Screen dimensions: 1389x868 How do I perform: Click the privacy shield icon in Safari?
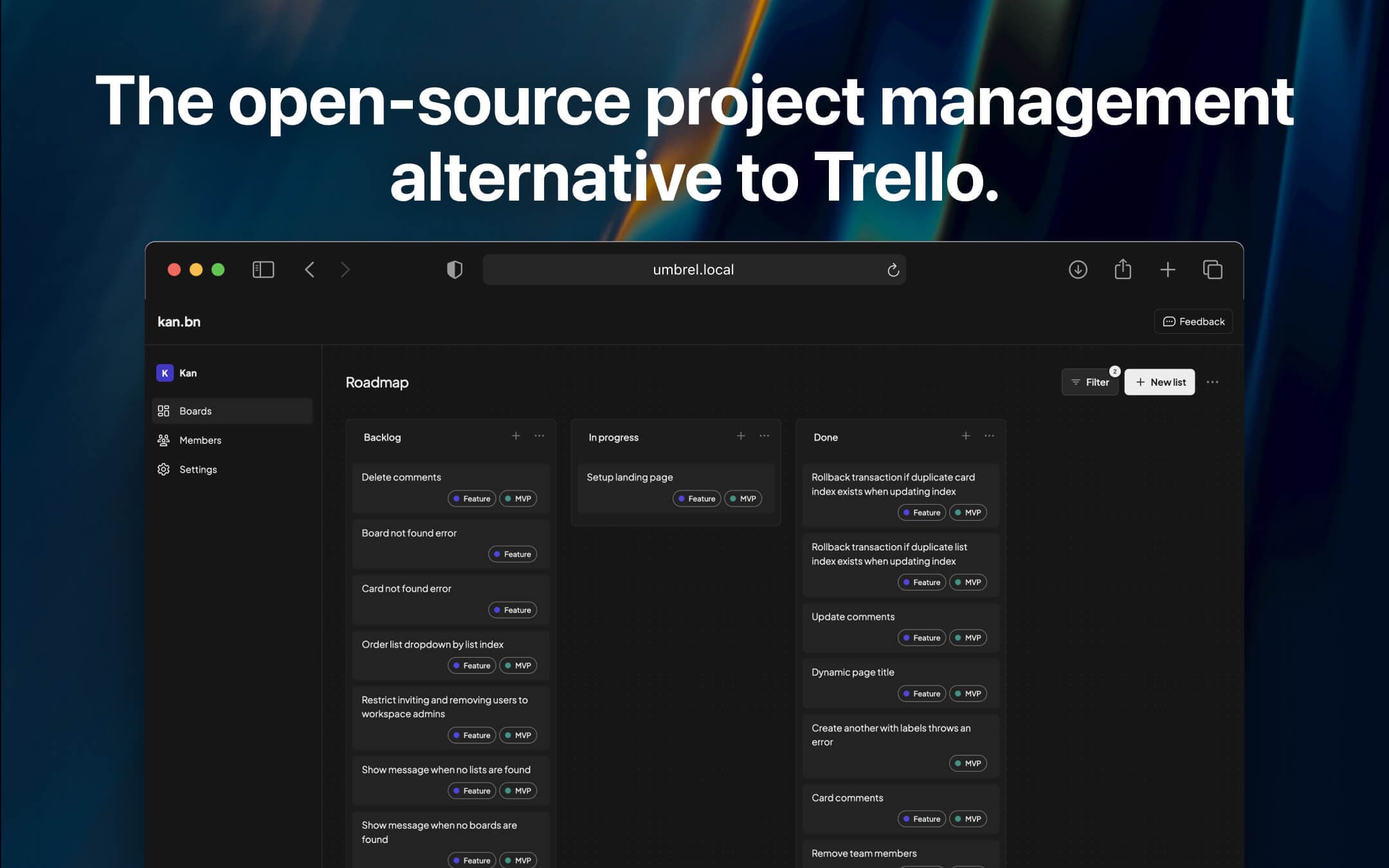(x=455, y=269)
